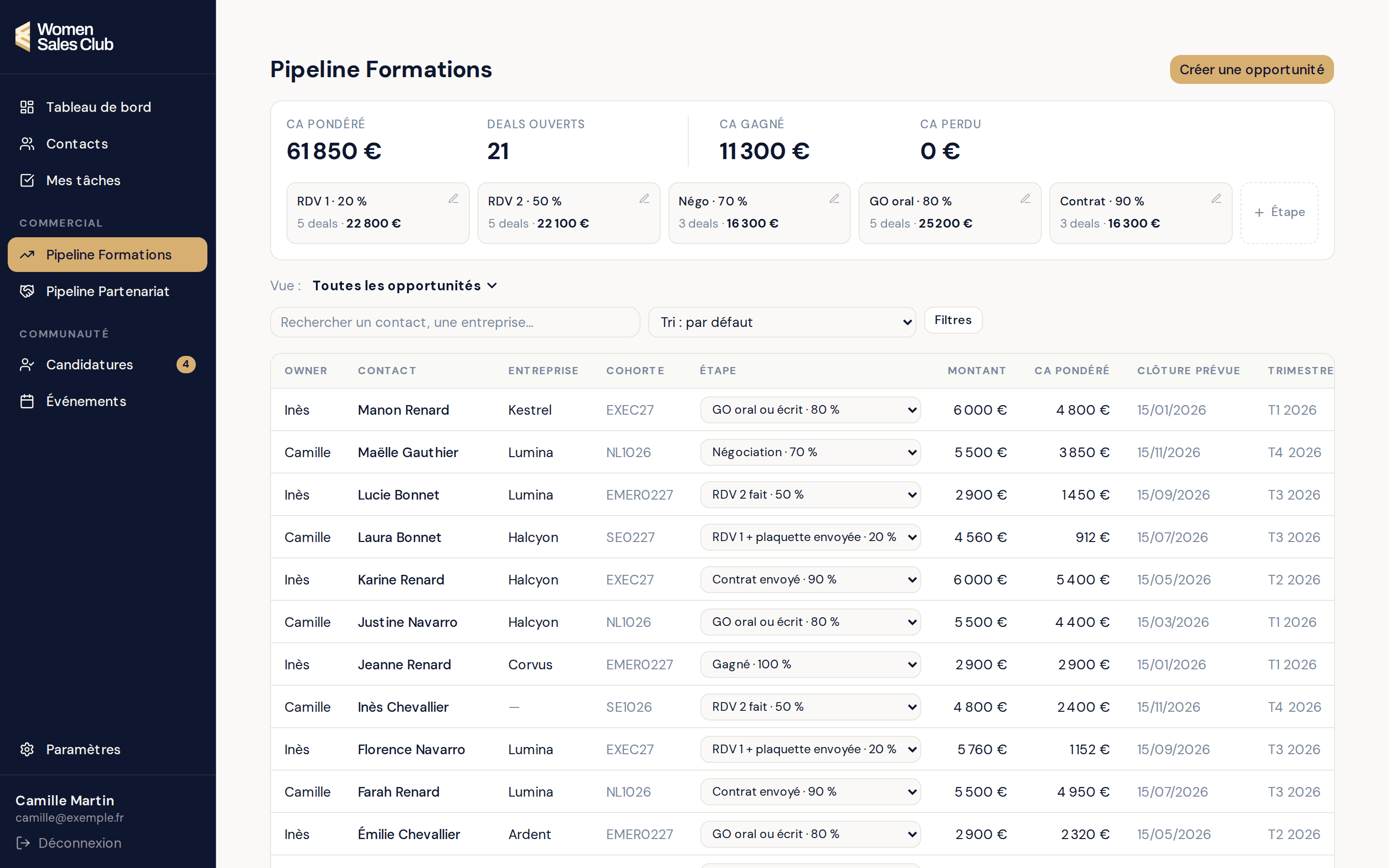Open Pipeline Partenariat in the sidebar
This screenshot has height=868, width=1389.
(108, 292)
